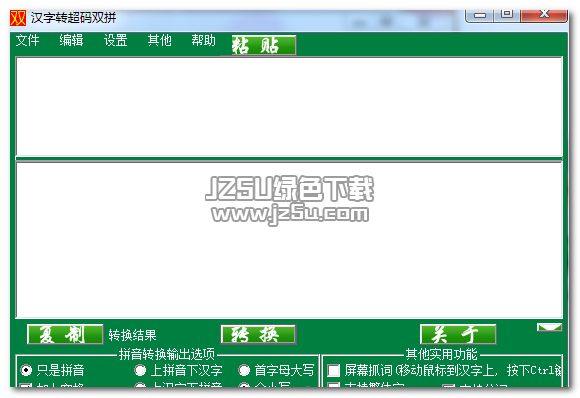580x398 pixels.
Task: Click the red 双 application icon in title bar
Action: (x=18, y=17)
